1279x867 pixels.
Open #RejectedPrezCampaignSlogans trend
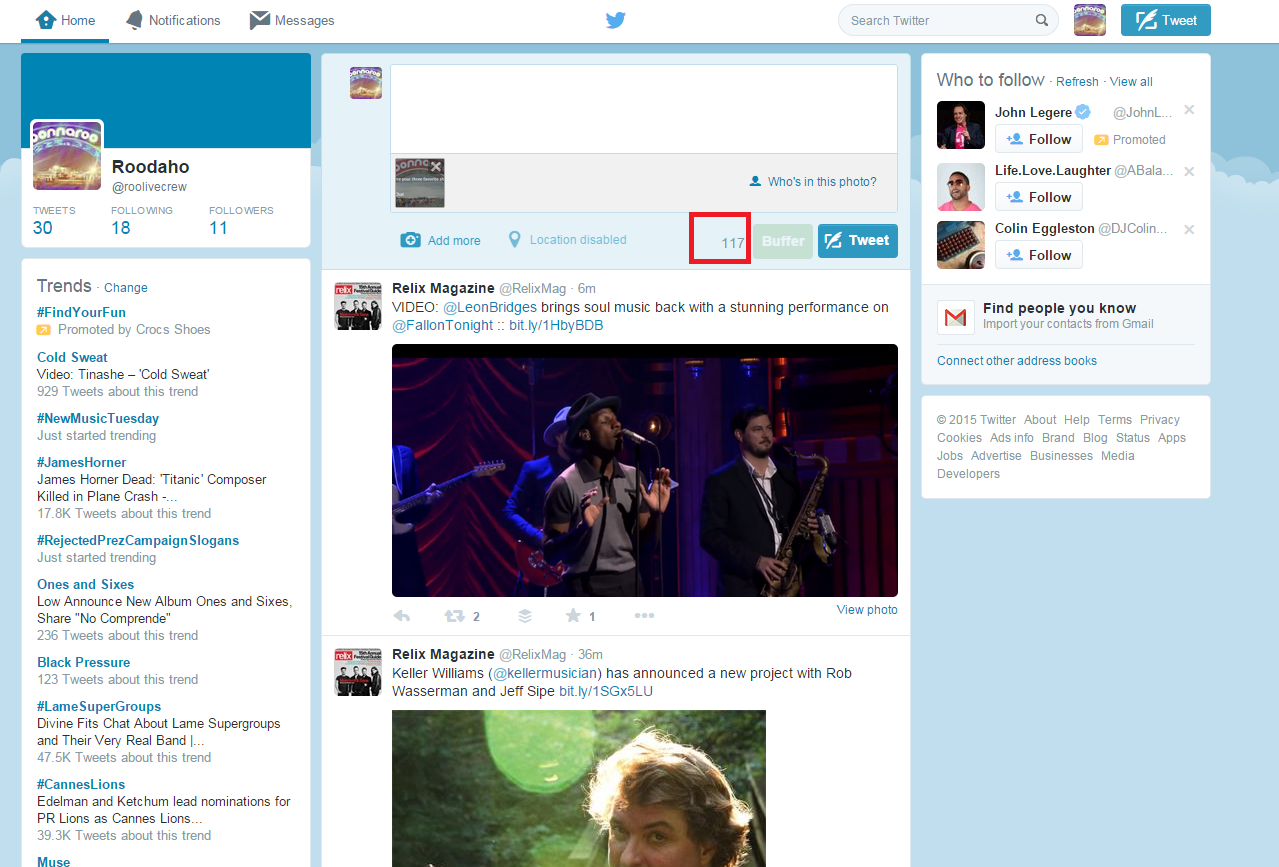138,540
